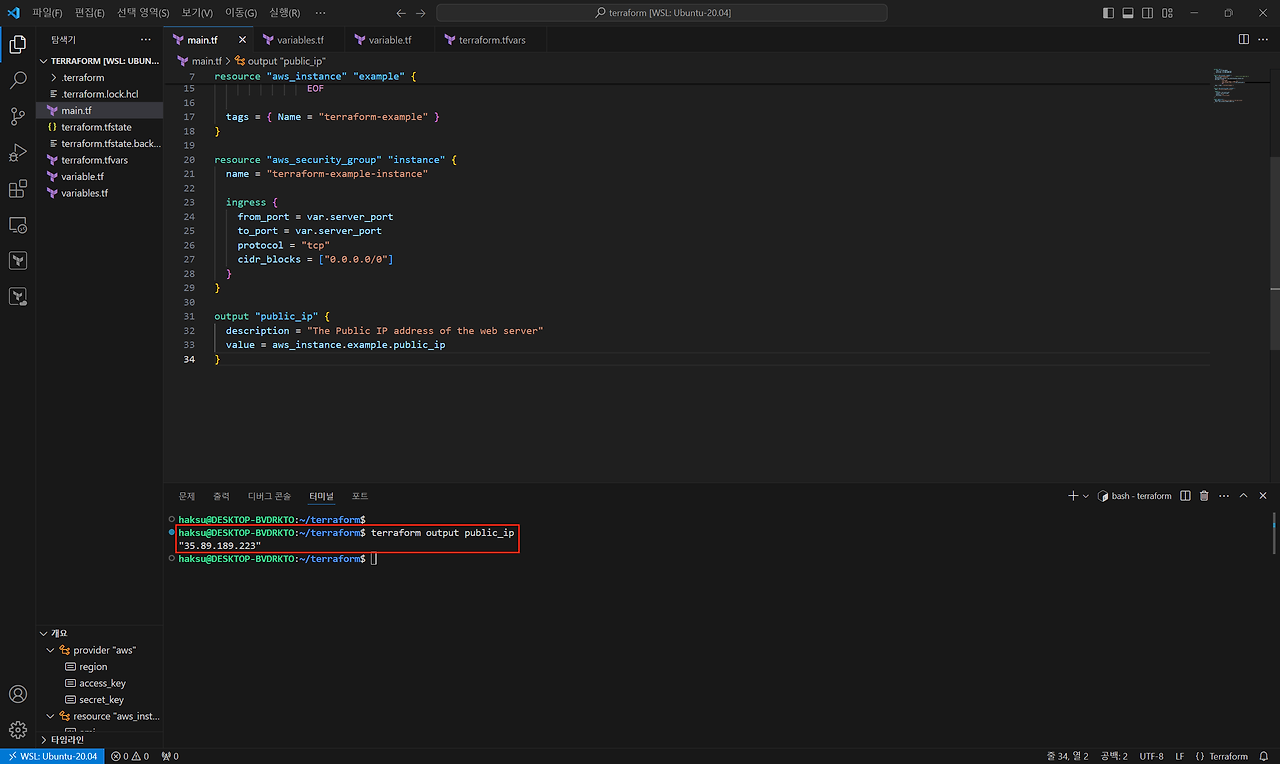Switch to the variables.tf editor tab
Screen dimensions: 1280x764
[293, 40]
